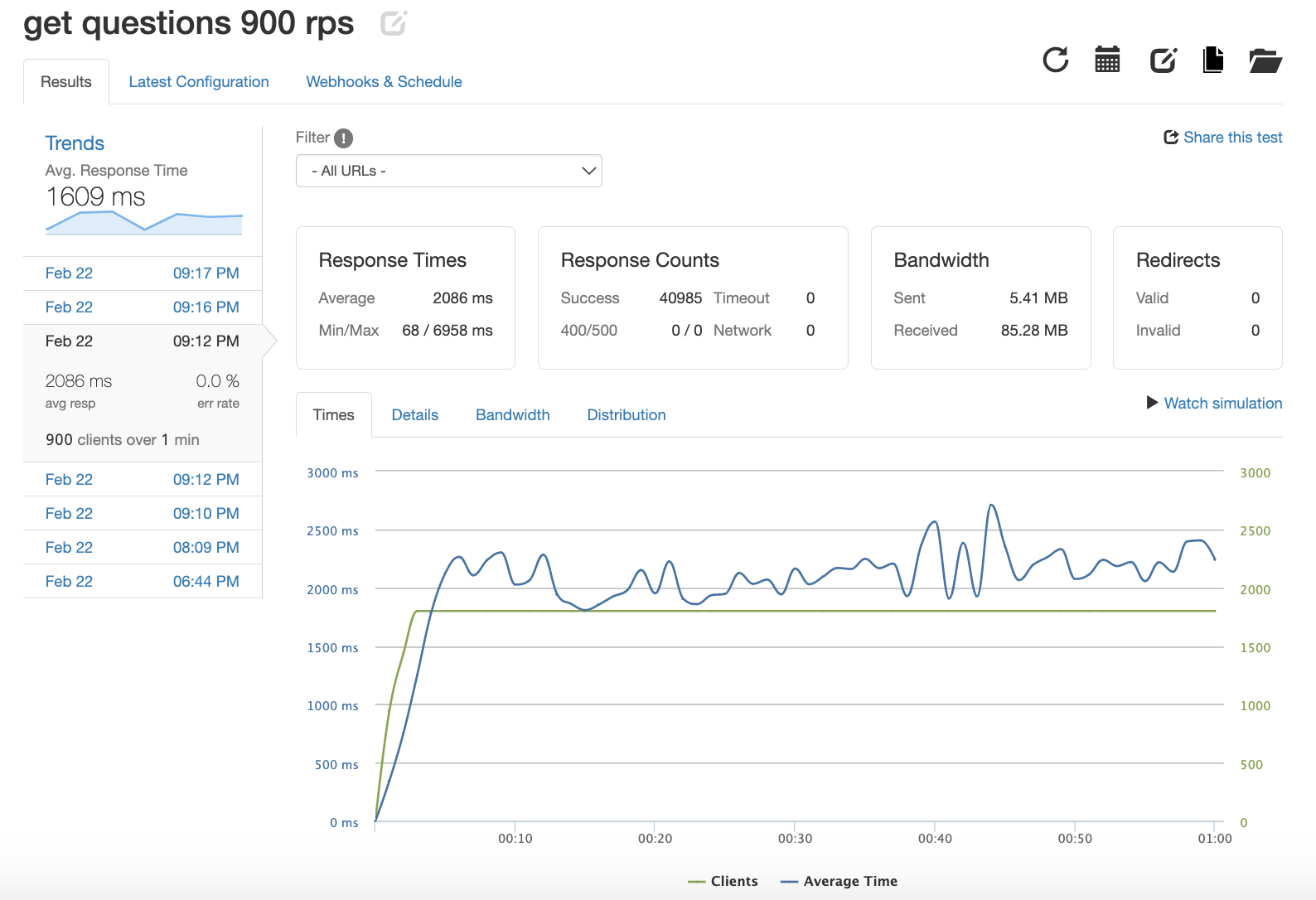Open the Feb 22 08:09 PM result
The height and width of the screenshot is (900, 1316).
(143, 548)
